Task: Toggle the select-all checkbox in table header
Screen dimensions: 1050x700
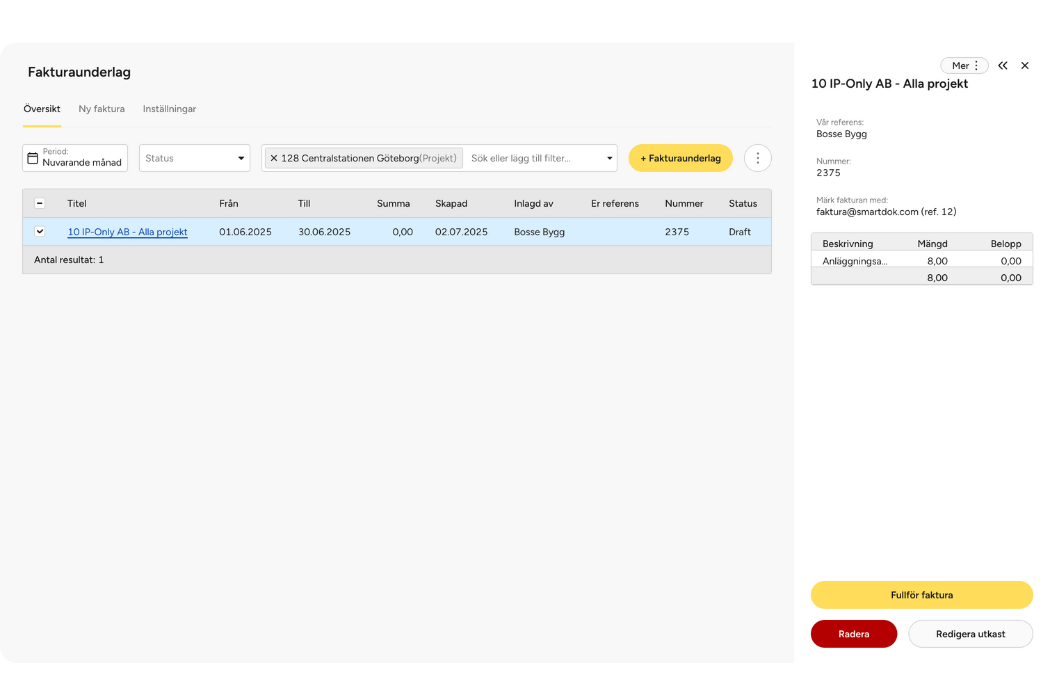Action: [40, 203]
